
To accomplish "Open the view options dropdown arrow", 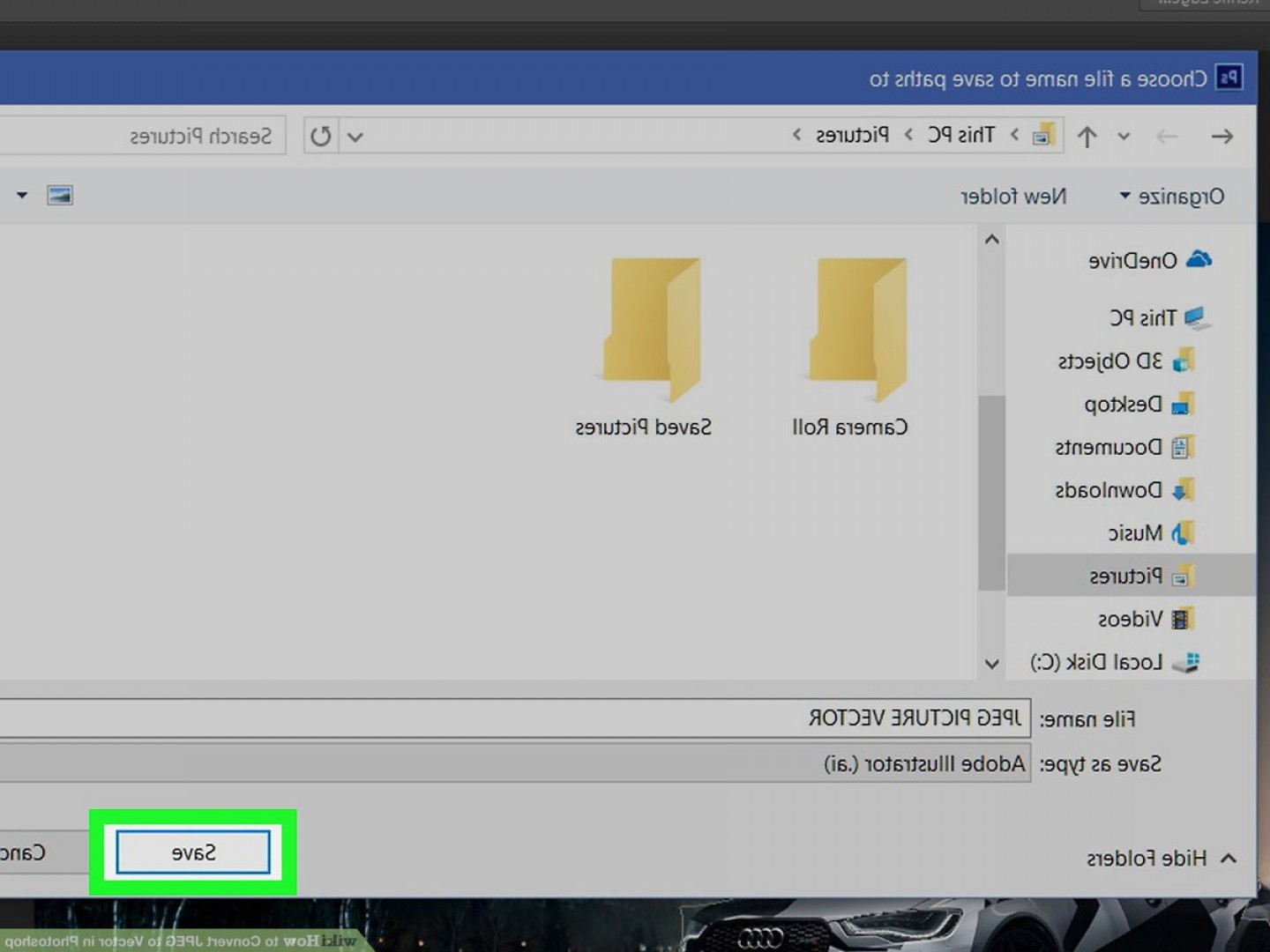I will tap(22, 196).
